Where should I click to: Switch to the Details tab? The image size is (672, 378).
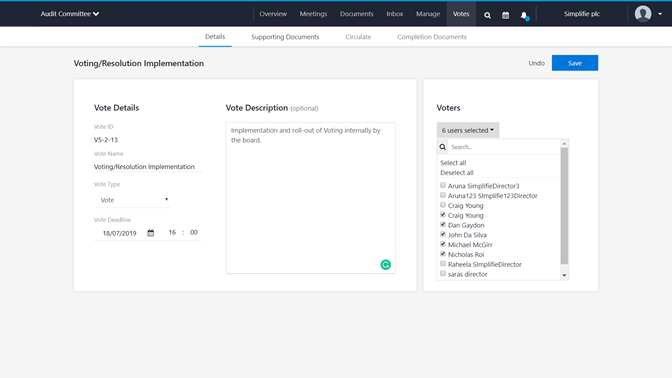[x=215, y=36]
